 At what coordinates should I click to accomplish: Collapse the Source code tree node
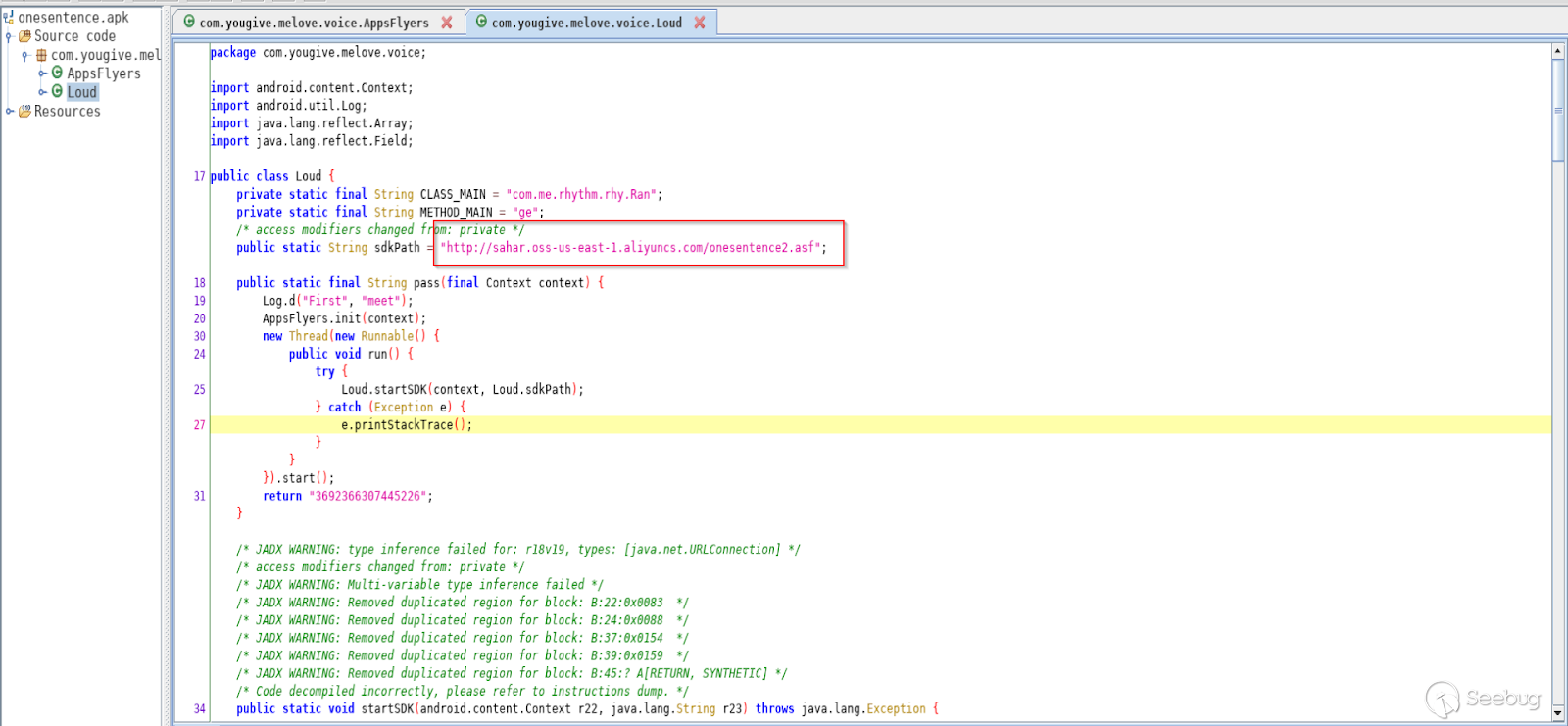click(9, 37)
